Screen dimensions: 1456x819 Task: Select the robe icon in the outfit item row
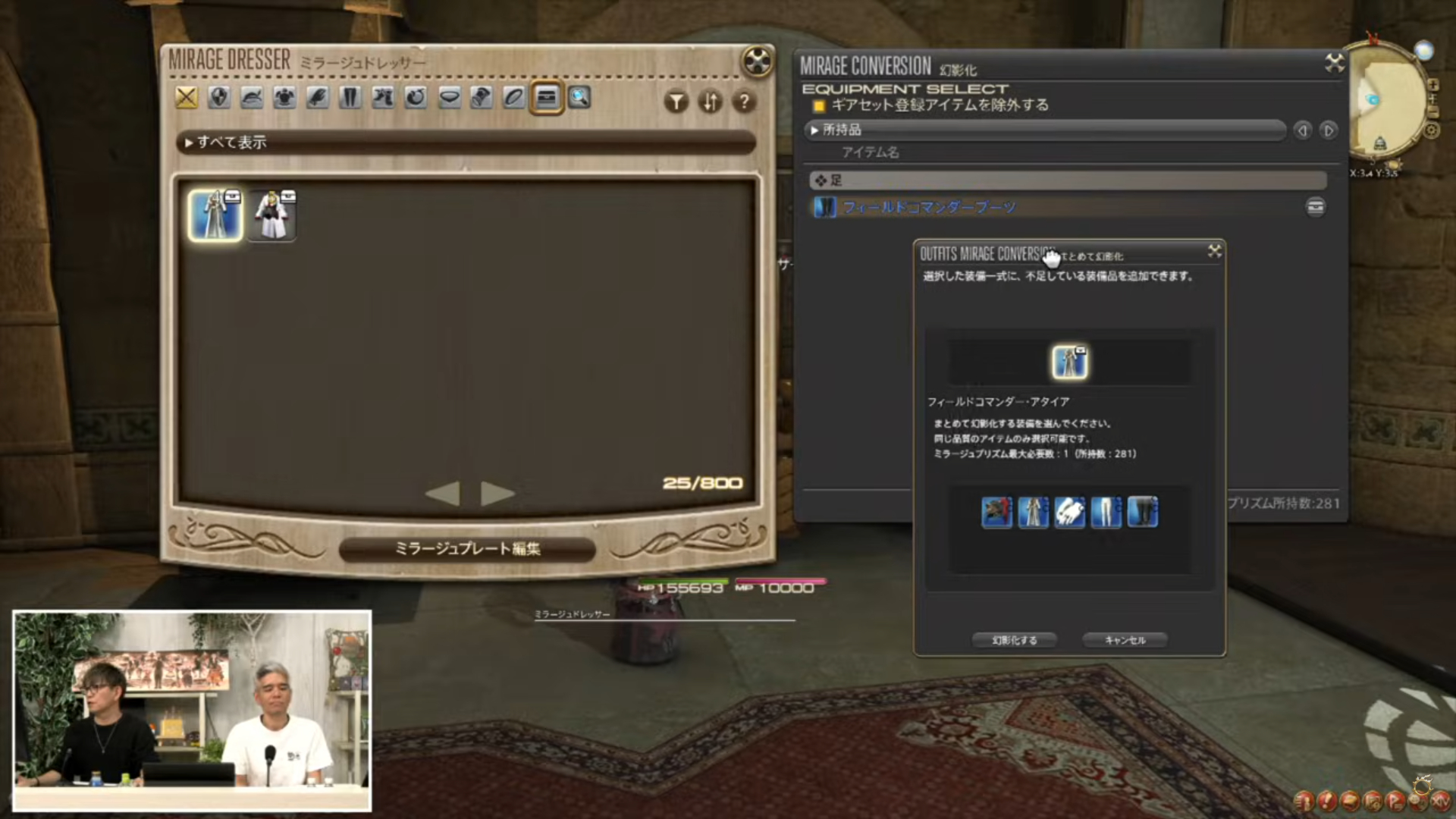point(1033,512)
